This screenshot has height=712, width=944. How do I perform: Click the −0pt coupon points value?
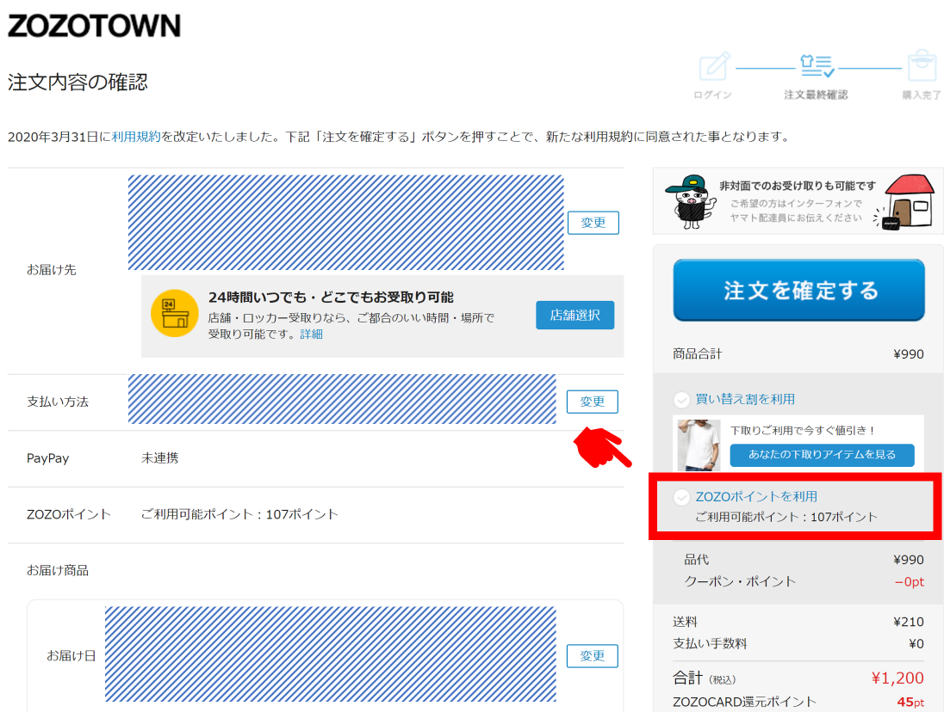click(x=909, y=582)
